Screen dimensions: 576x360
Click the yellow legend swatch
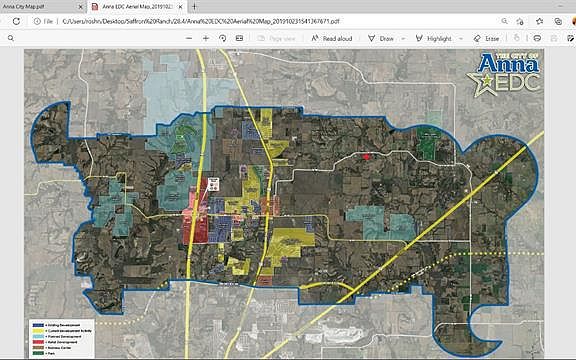[37, 331]
